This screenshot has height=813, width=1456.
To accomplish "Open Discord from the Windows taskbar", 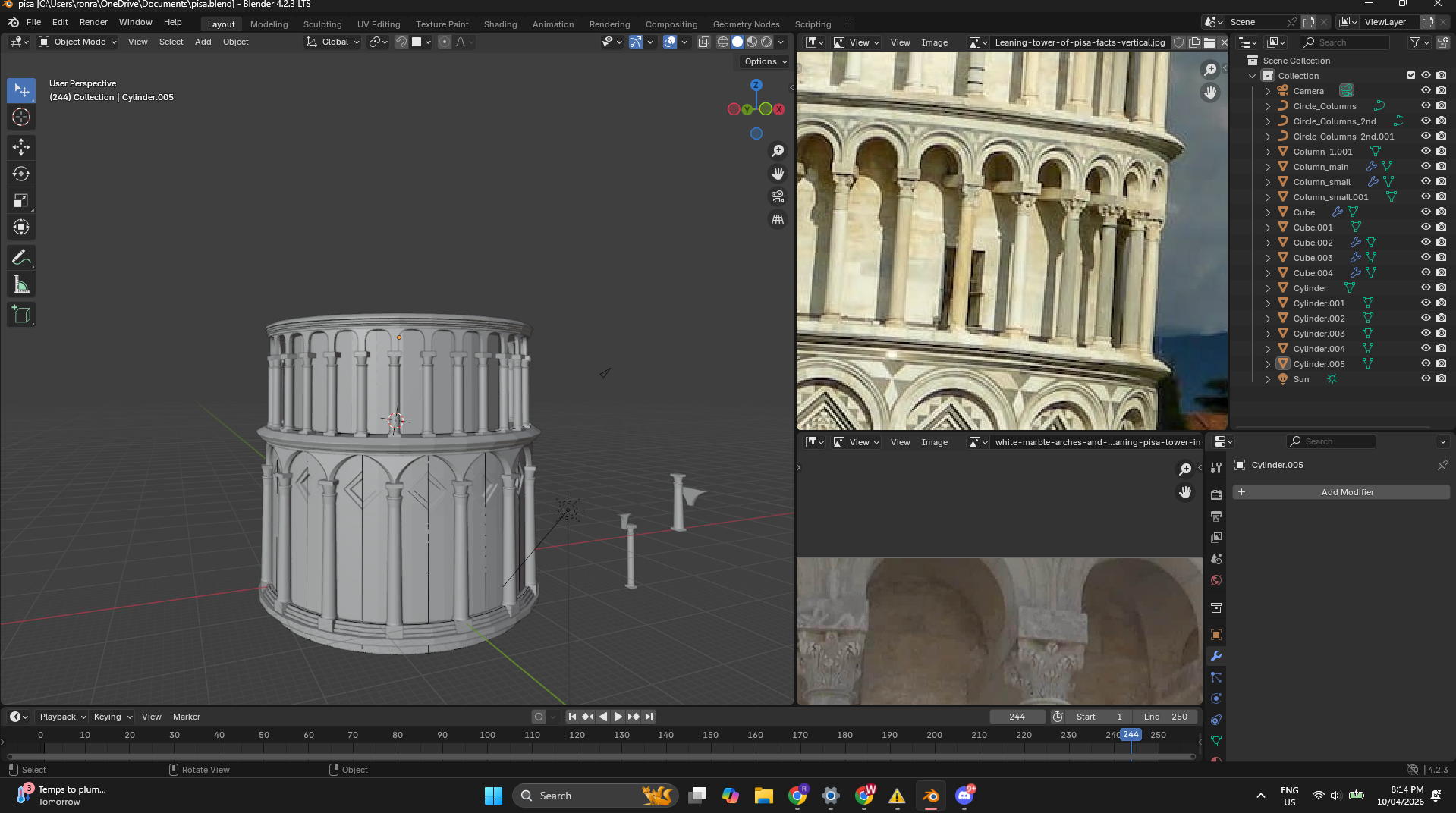I will (964, 796).
